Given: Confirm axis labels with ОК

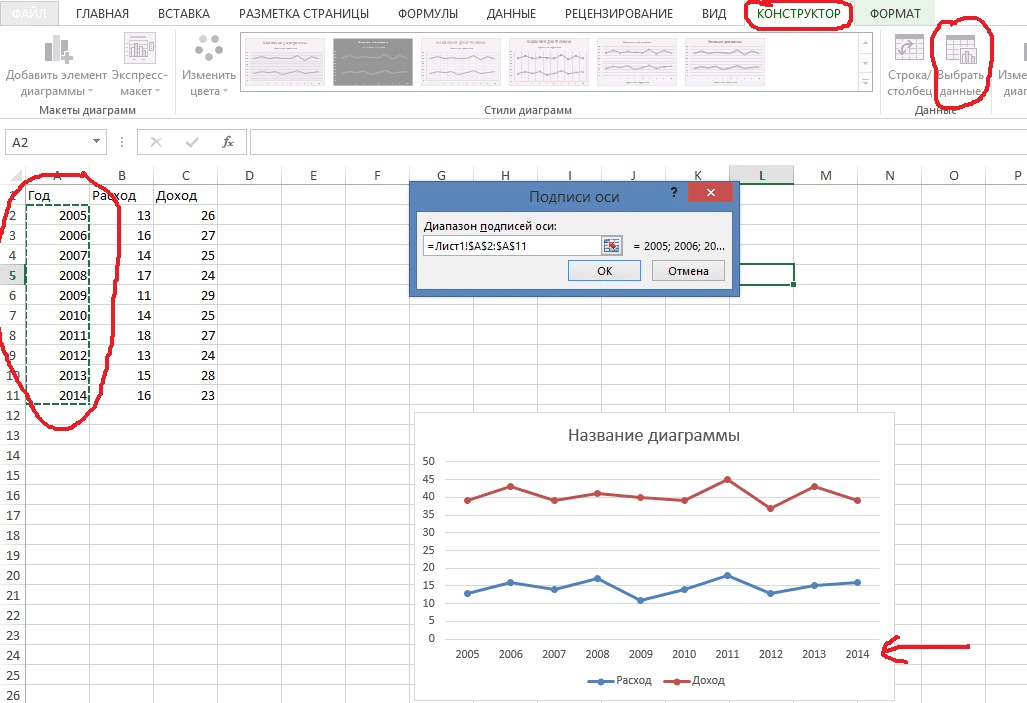Looking at the screenshot, I should pyautogui.click(x=604, y=271).
